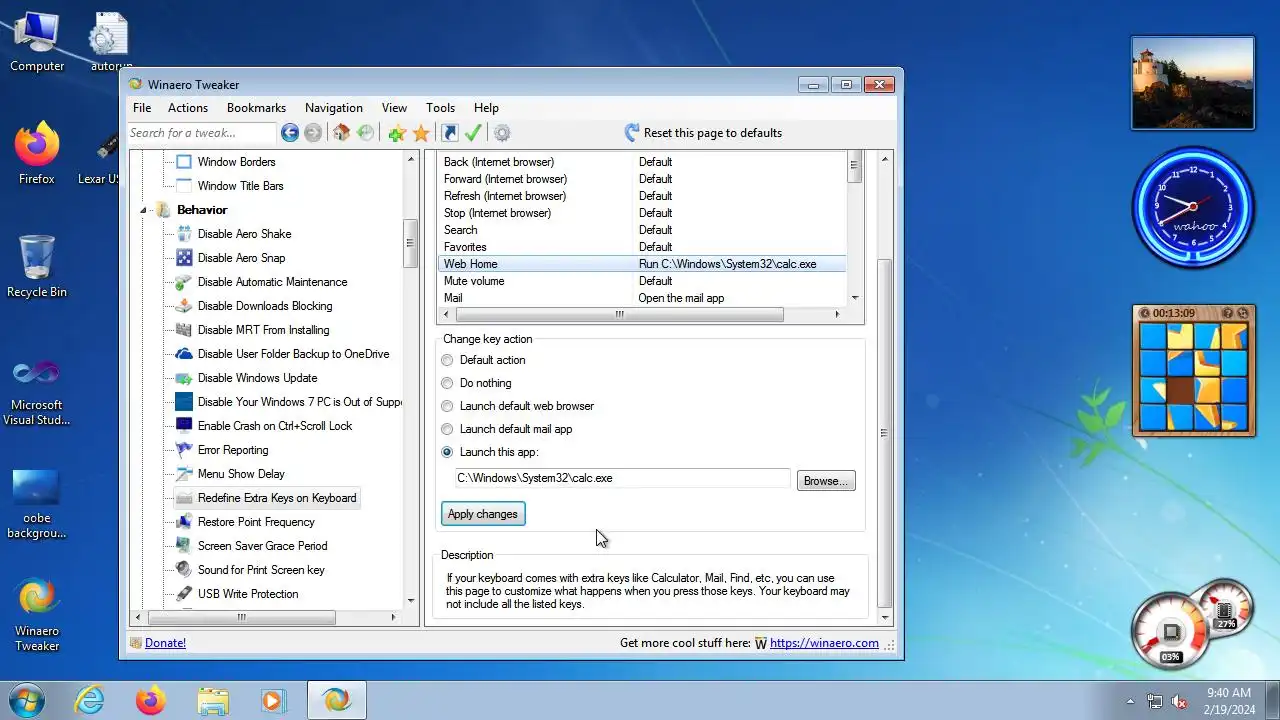Open the https://winaero.com link
This screenshot has height=720, width=1280.
[824, 643]
